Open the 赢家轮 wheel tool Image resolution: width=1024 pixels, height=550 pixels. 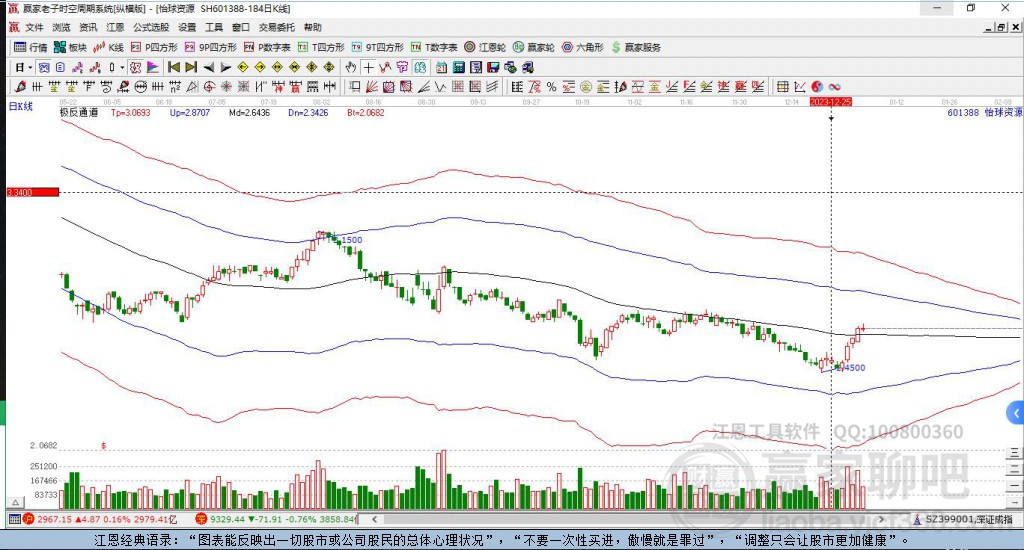(x=534, y=47)
